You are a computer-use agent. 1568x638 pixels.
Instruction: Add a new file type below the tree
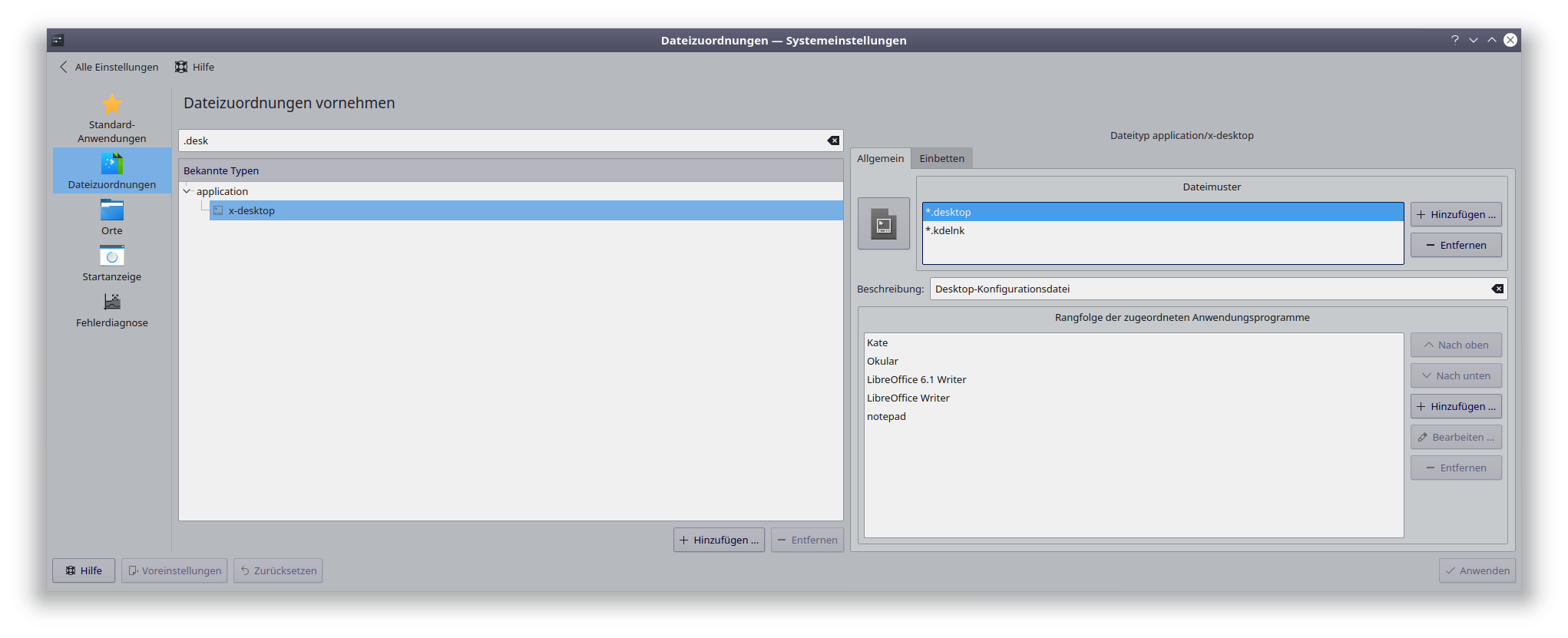click(719, 540)
